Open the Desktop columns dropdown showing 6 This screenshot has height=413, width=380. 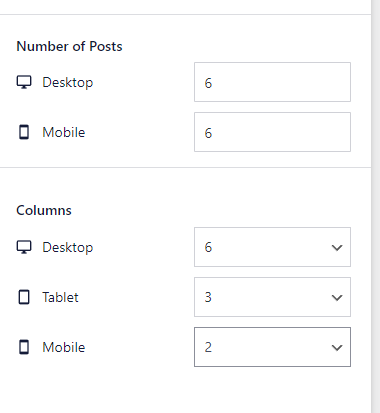click(x=272, y=247)
